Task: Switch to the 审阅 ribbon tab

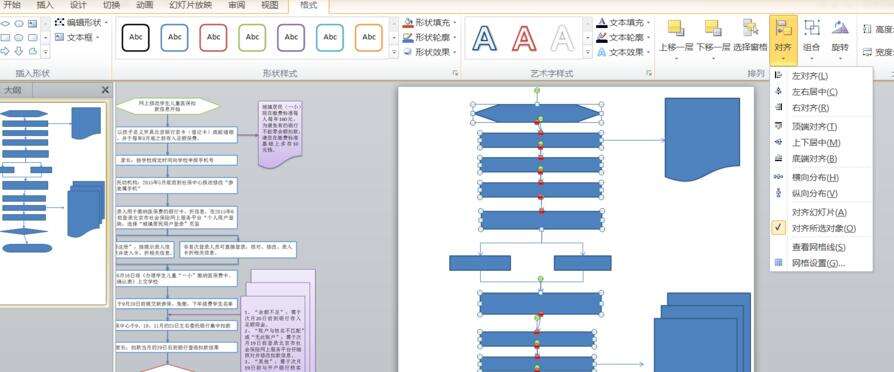Action: click(237, 5)
